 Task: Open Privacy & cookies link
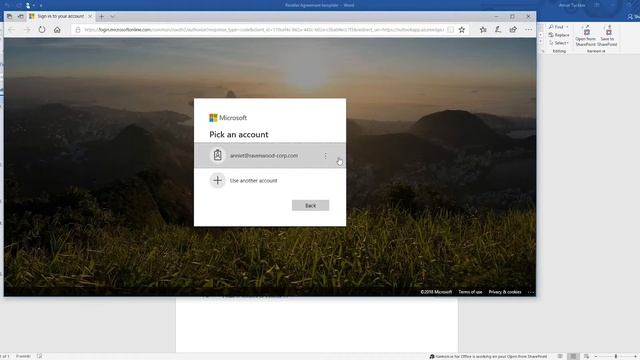(505, 292)
